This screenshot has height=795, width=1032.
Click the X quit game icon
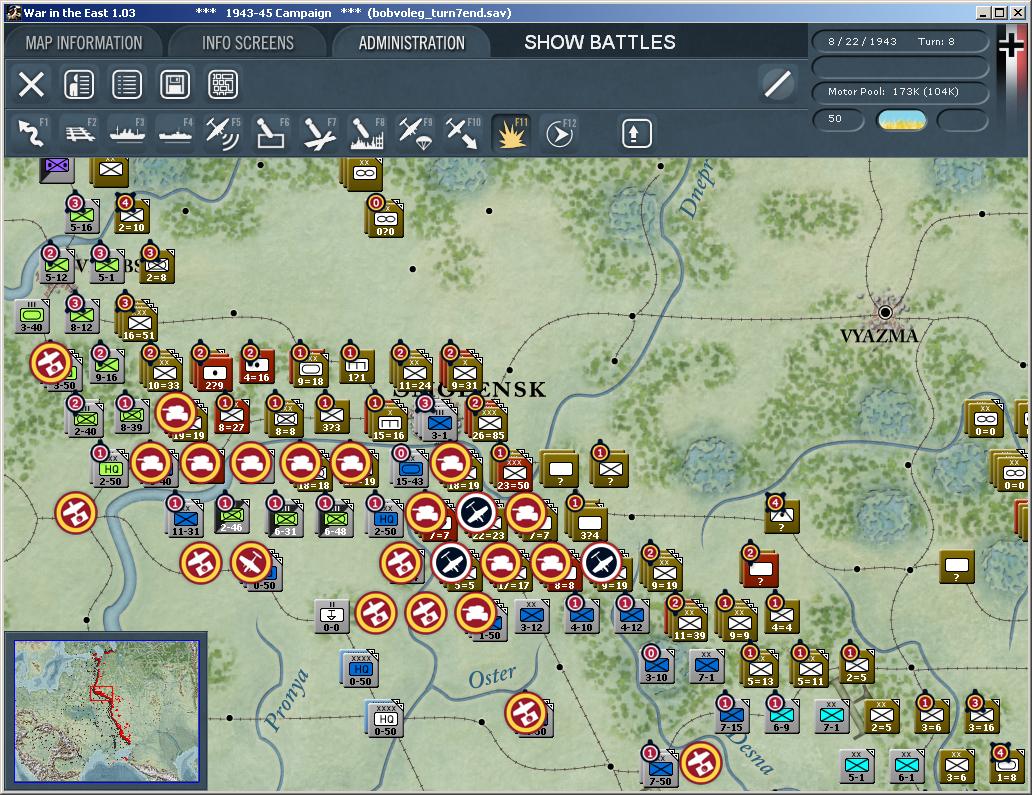coord(31,84)
